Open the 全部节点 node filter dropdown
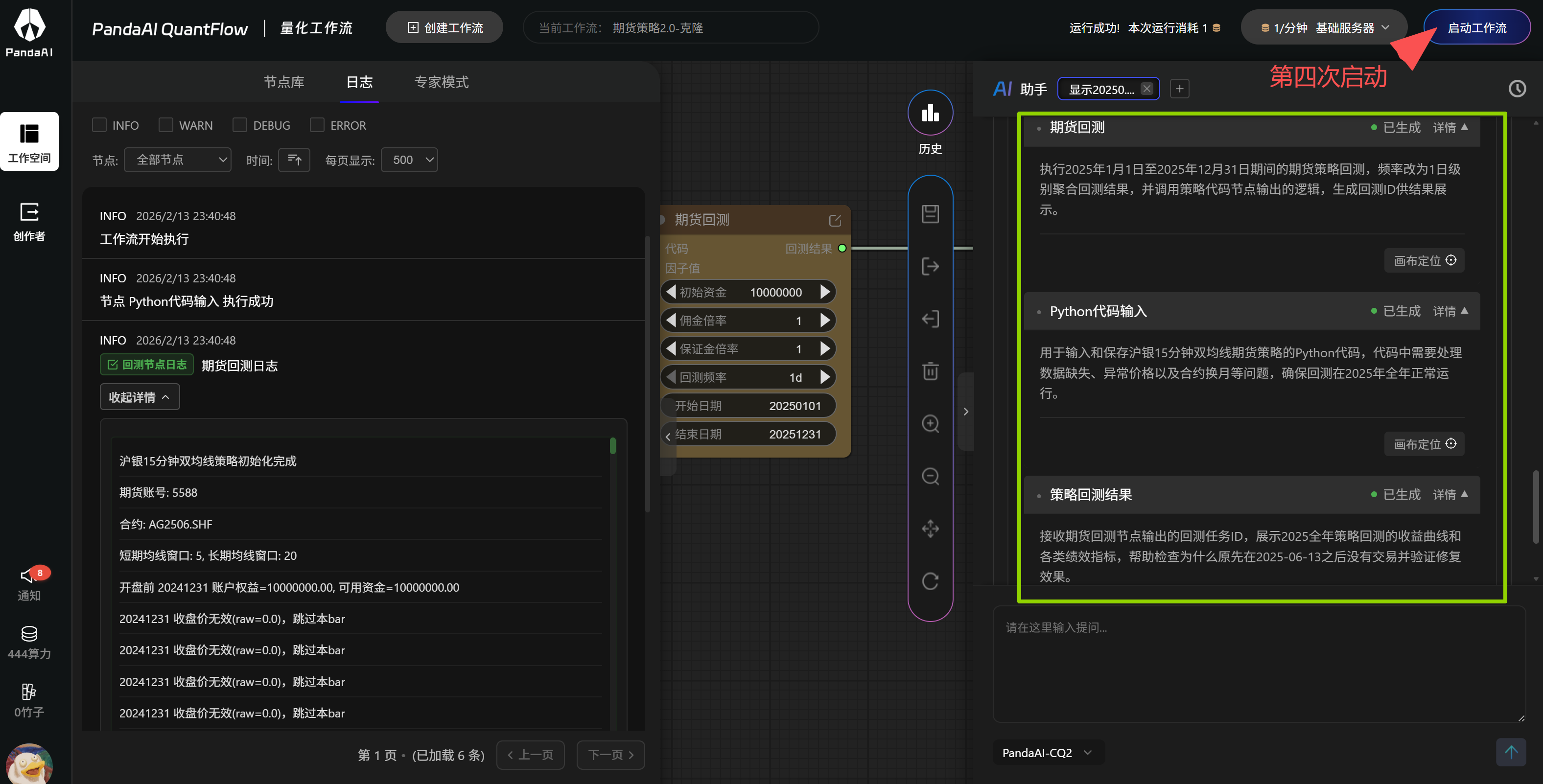The image size is (1543, 784). click(x=177, y=160)
